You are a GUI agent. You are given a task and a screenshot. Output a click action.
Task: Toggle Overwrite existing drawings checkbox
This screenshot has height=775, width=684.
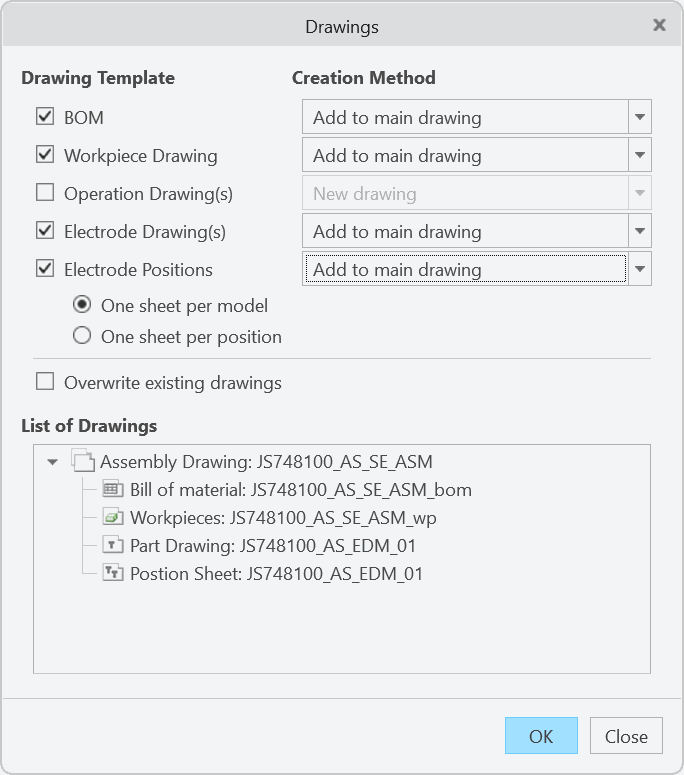tap(45, 382)
